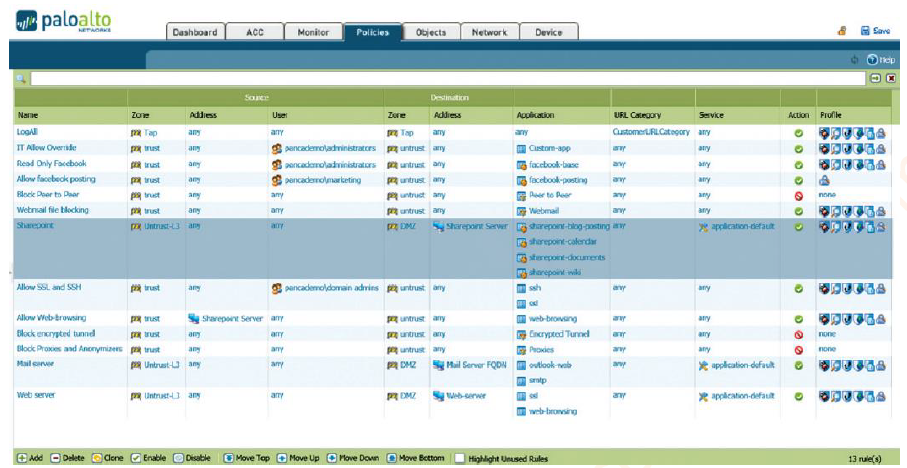Click the DMZ zone icon in the Web server row
The height and width of the screenshot is (468, 907).
[x=392, y=396]
